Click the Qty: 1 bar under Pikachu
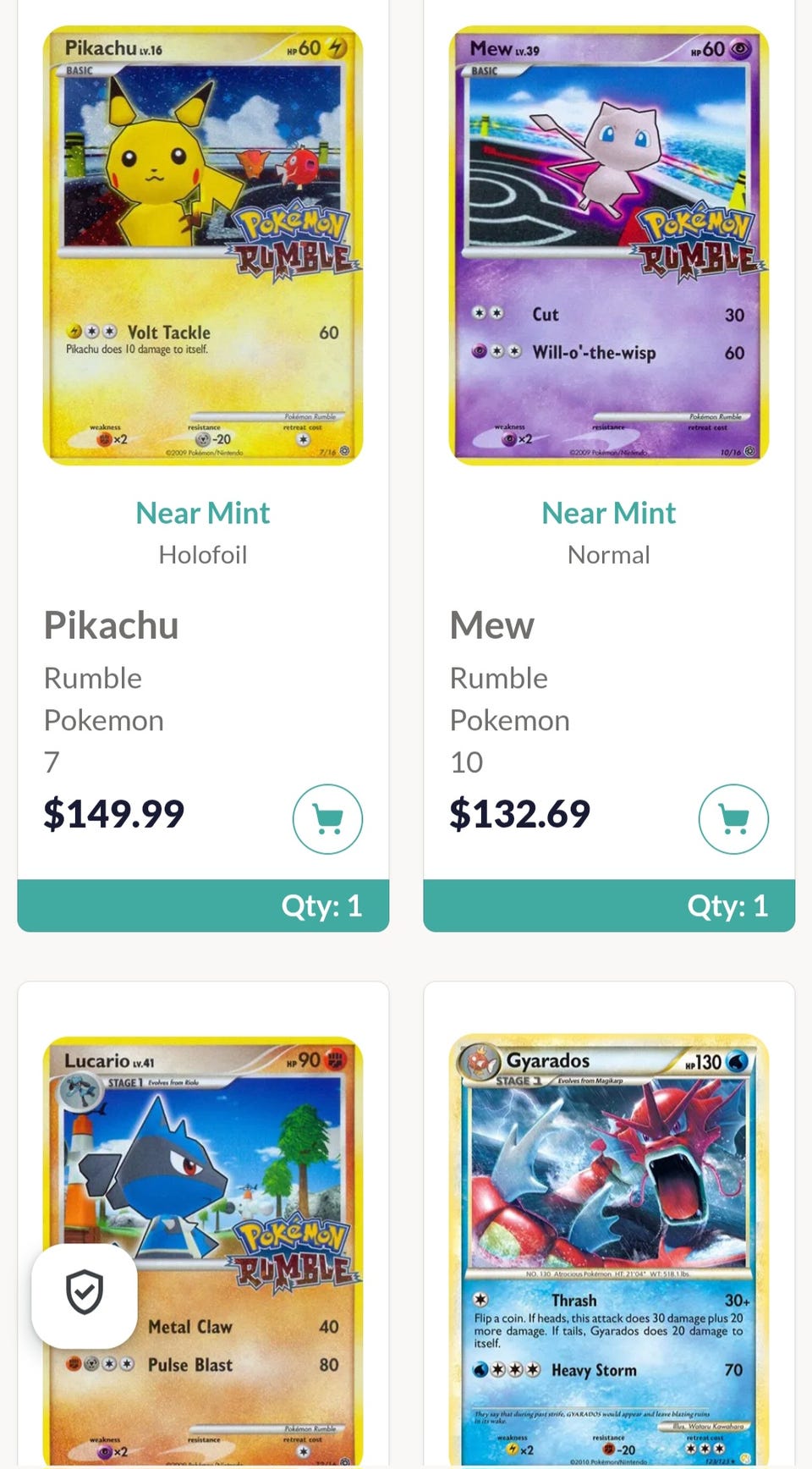This screenshot has width=812, height=1469. coord(203,905)
